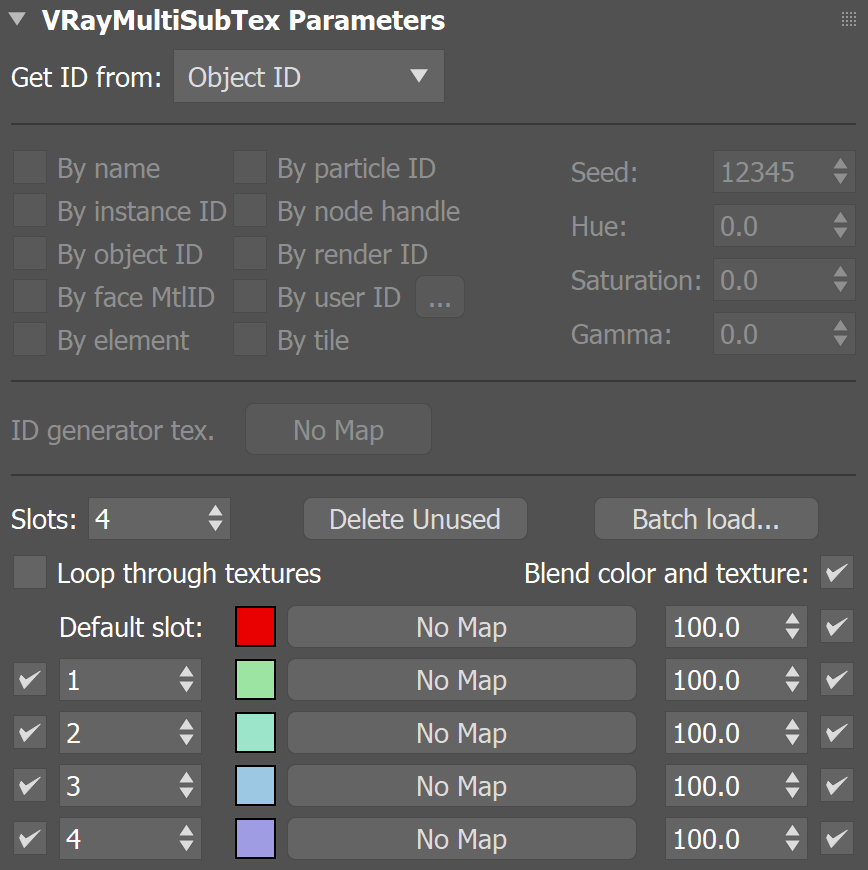Click the slot 4 blend amount spinner
The image size is (868, 870).
click(x=792, y=839)
